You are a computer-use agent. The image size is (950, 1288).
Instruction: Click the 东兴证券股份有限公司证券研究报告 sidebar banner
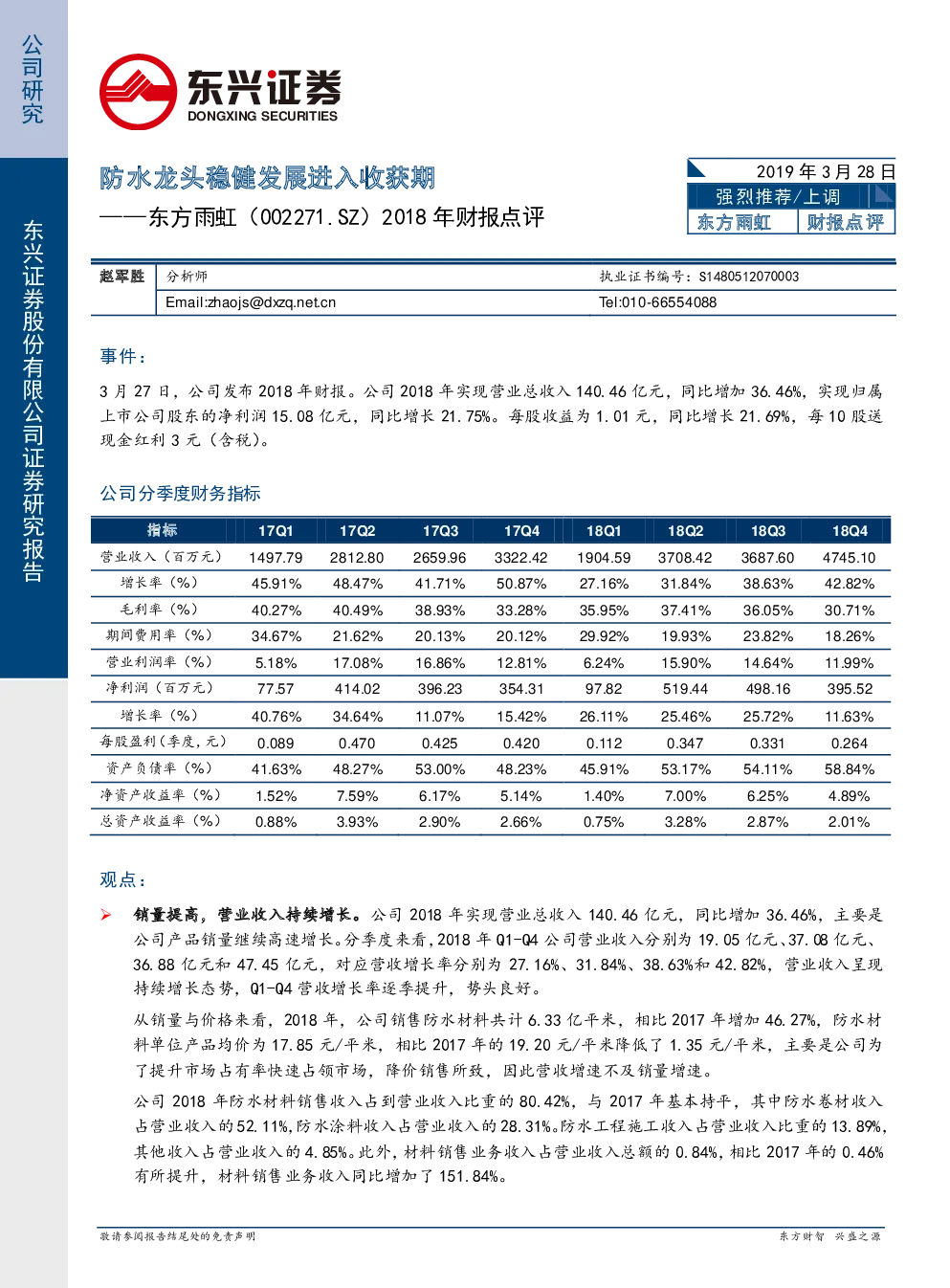33,402
